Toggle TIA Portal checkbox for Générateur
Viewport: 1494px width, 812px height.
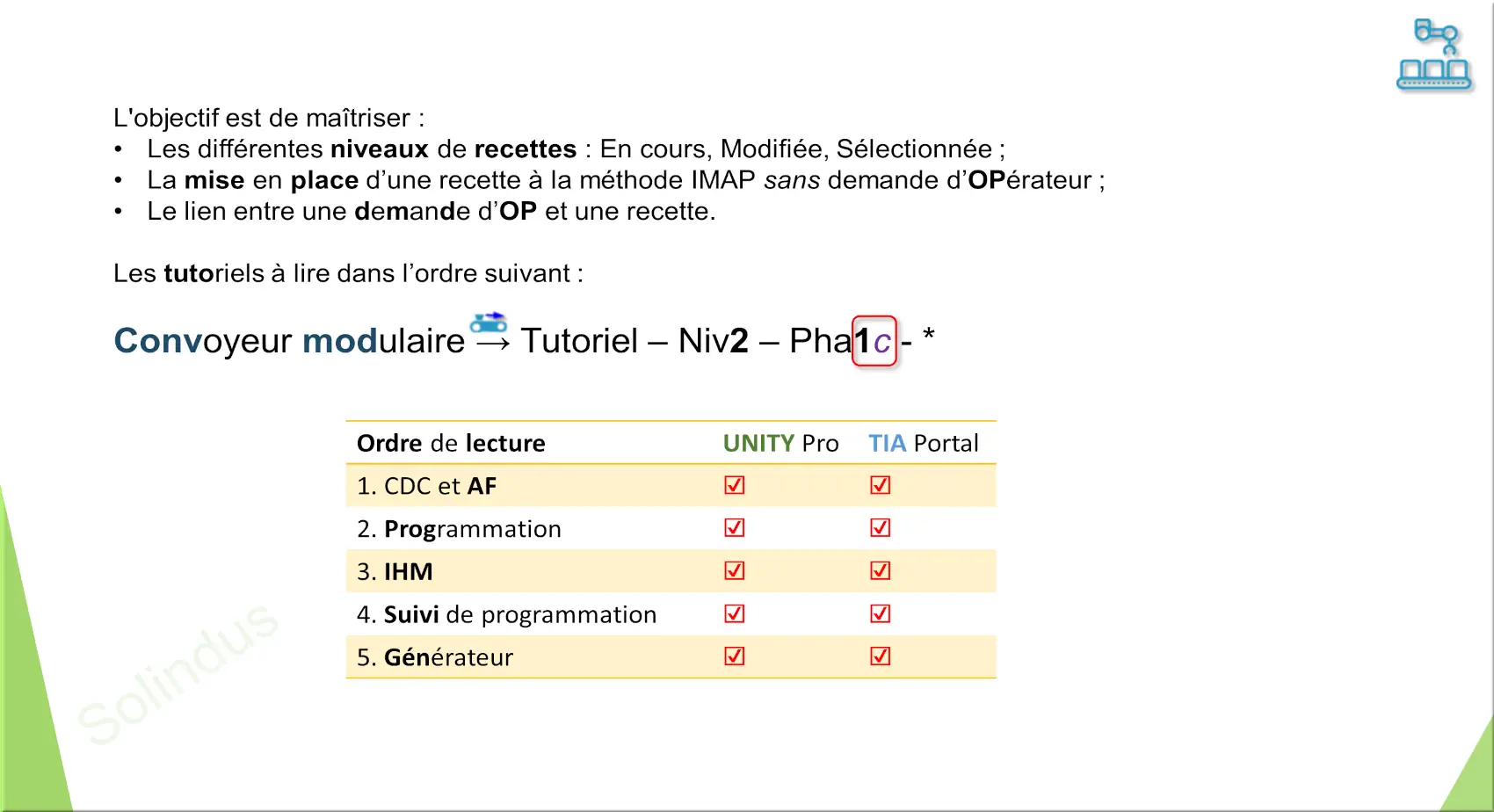[x=881, y=656]
